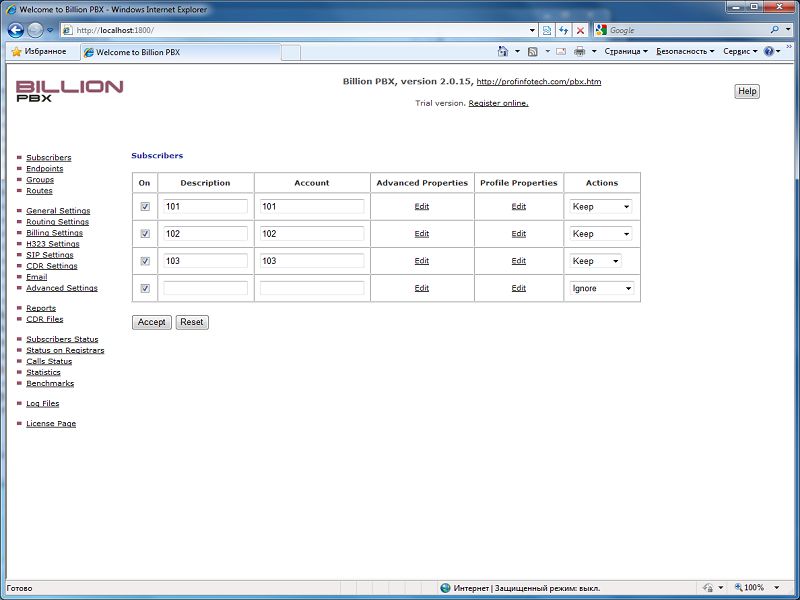This screenshot has width=800, height=600.
Task: Open the Сервис menu
Action: 740,52
